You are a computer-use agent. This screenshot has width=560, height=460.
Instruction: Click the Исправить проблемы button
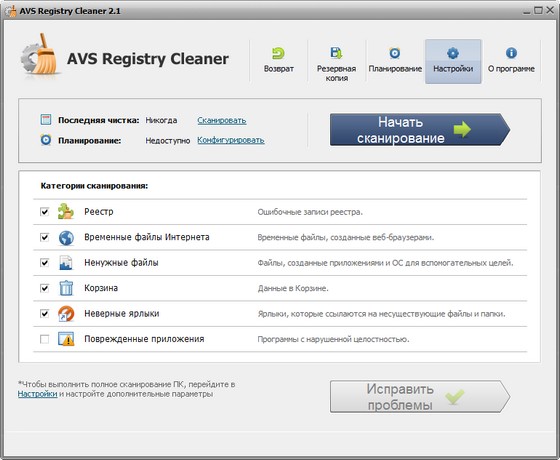(420, 396)
